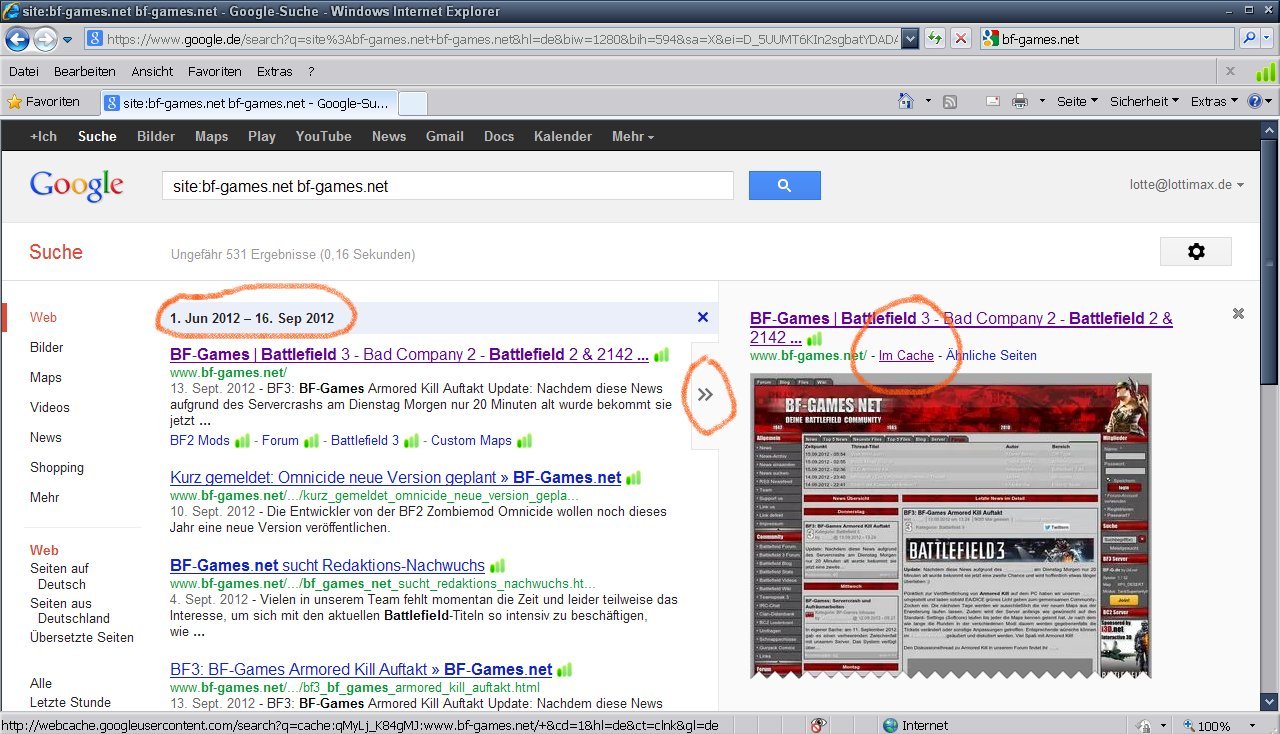
Task: Click the refresh page icon in address bar
Action: 934,39
